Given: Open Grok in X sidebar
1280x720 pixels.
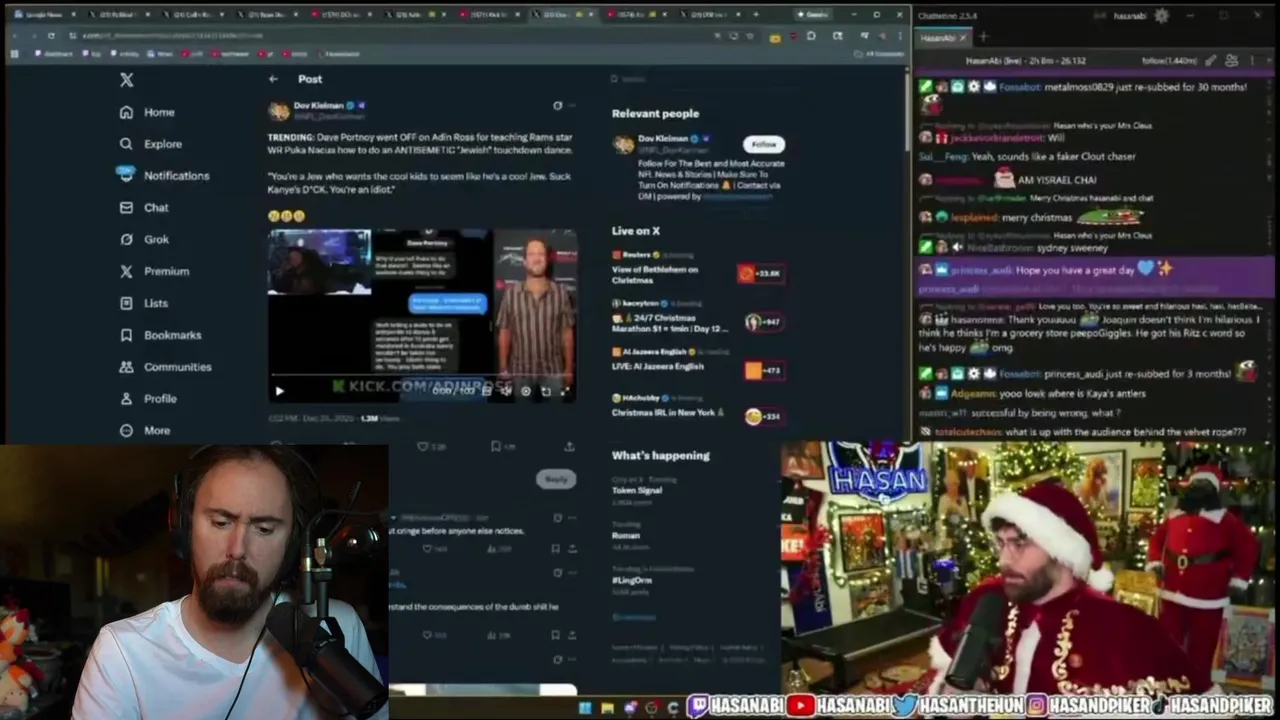Looking at the screenshot, I should pyautogui.click(x=144, y=239).
